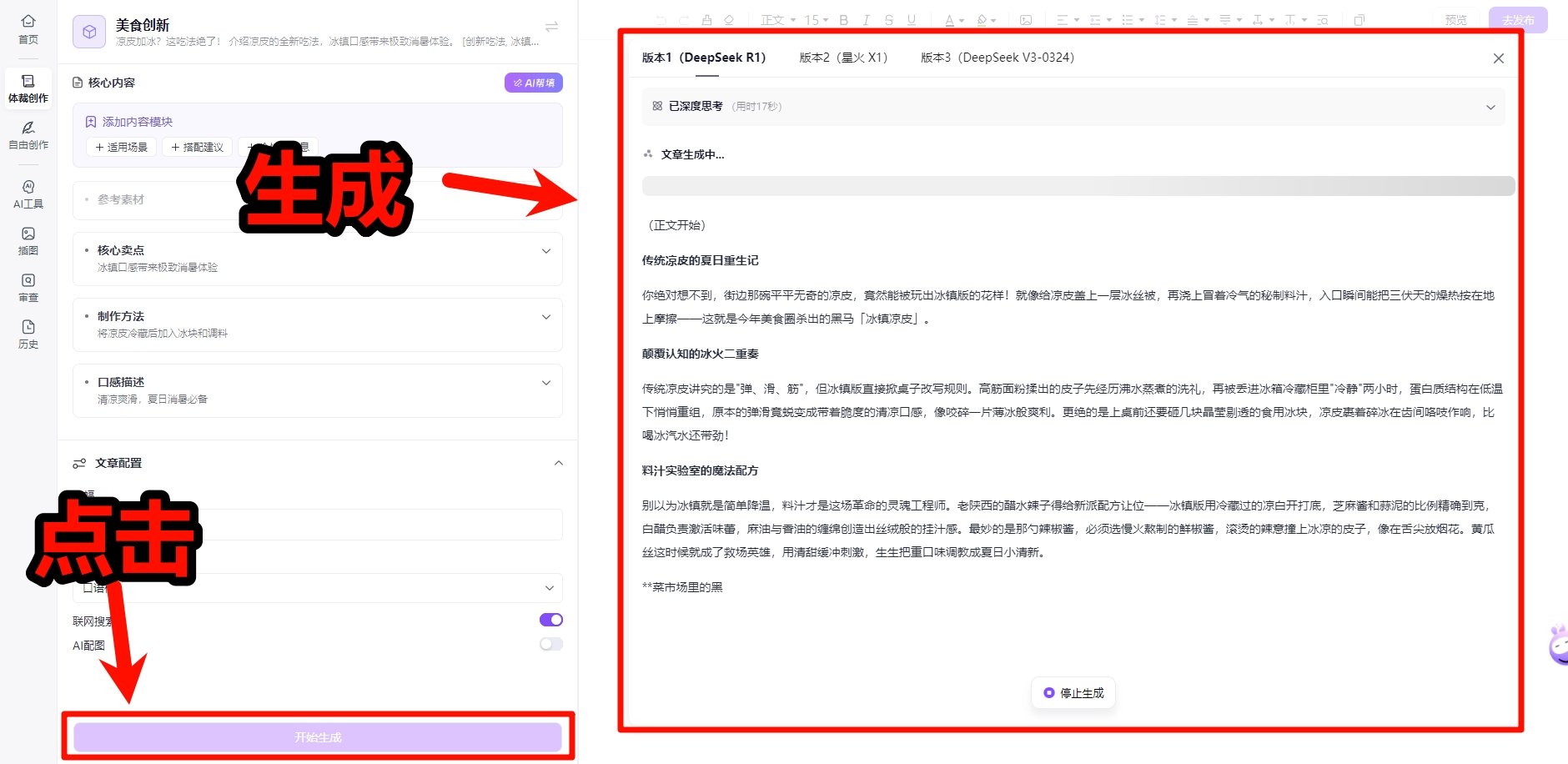Switch to 版本2 (星火 X1) tab
Screen dimensions: 1568x764
[843, 58]
